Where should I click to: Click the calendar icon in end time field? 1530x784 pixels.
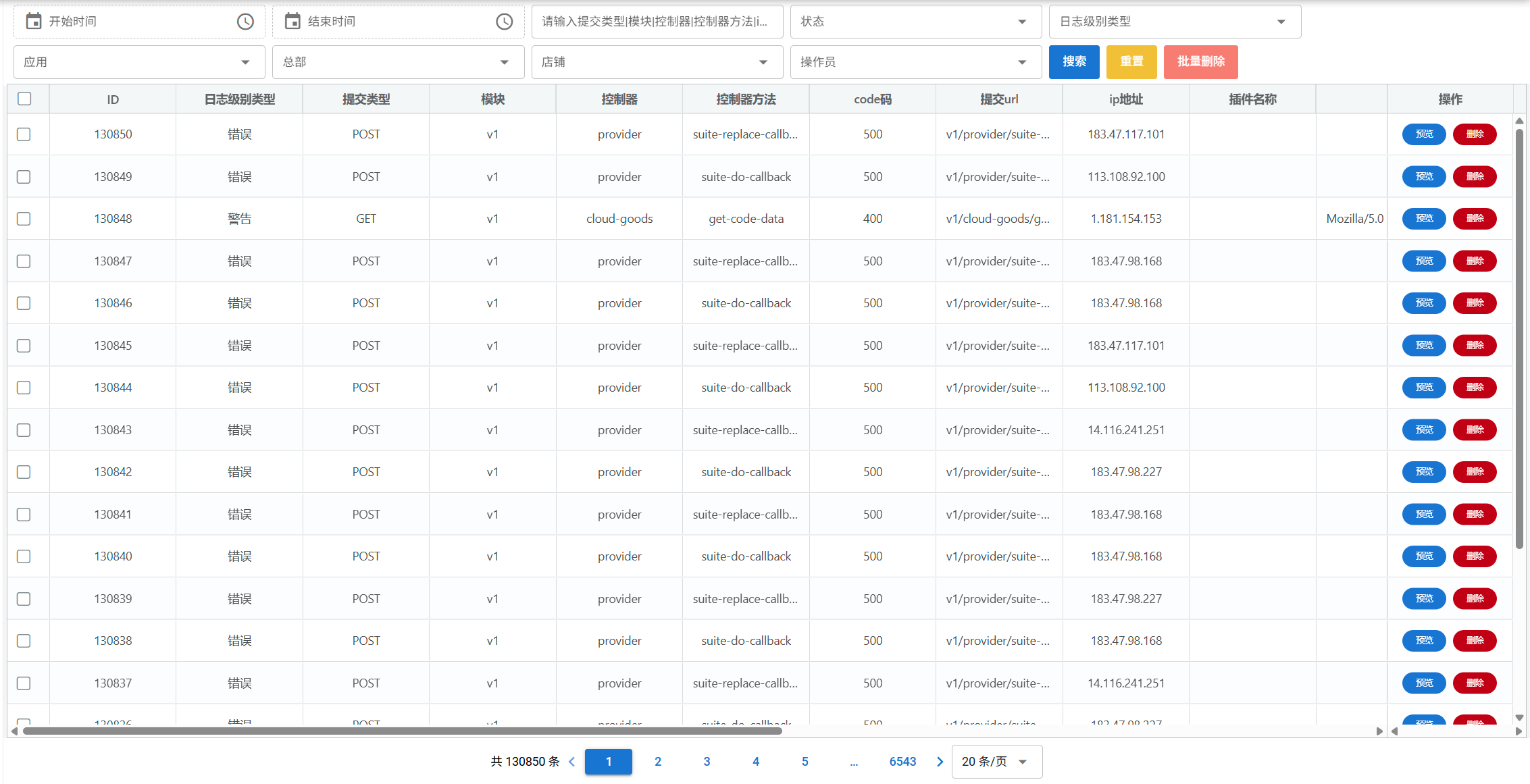[292, 22]
